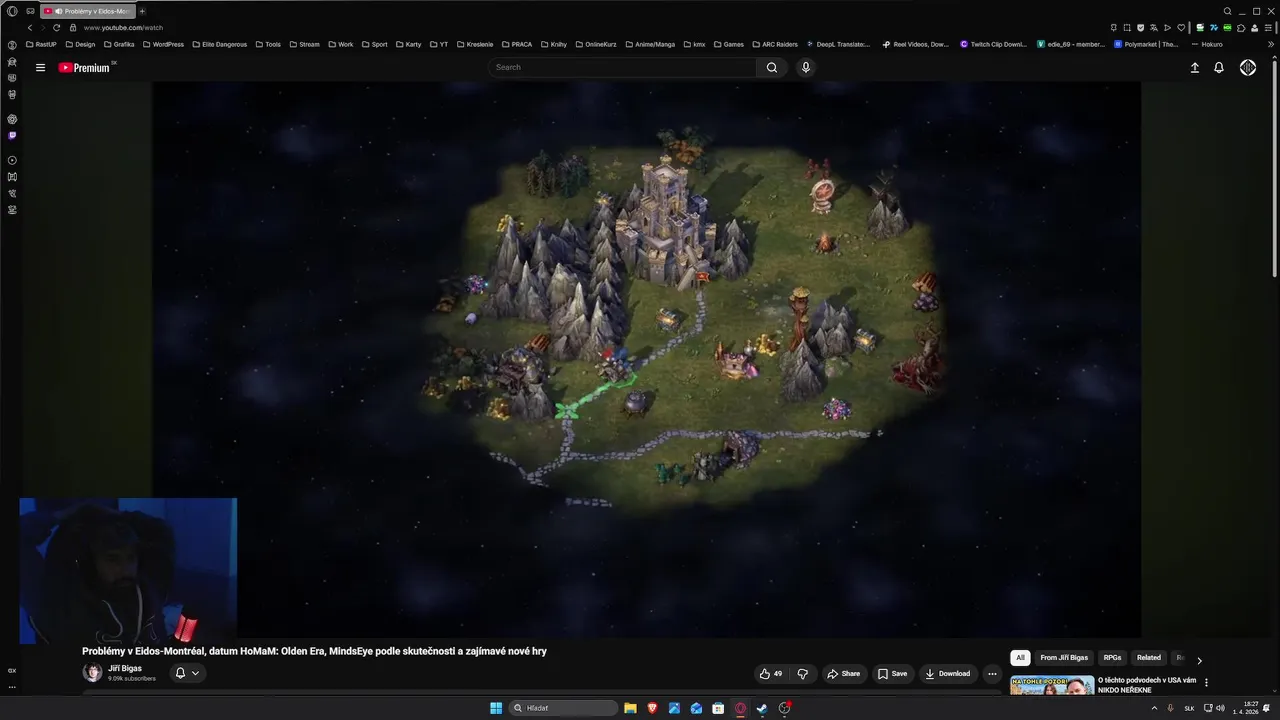Open the Windows Start menu
Screen dimensions: 1280x720
[x=496, y=708]
